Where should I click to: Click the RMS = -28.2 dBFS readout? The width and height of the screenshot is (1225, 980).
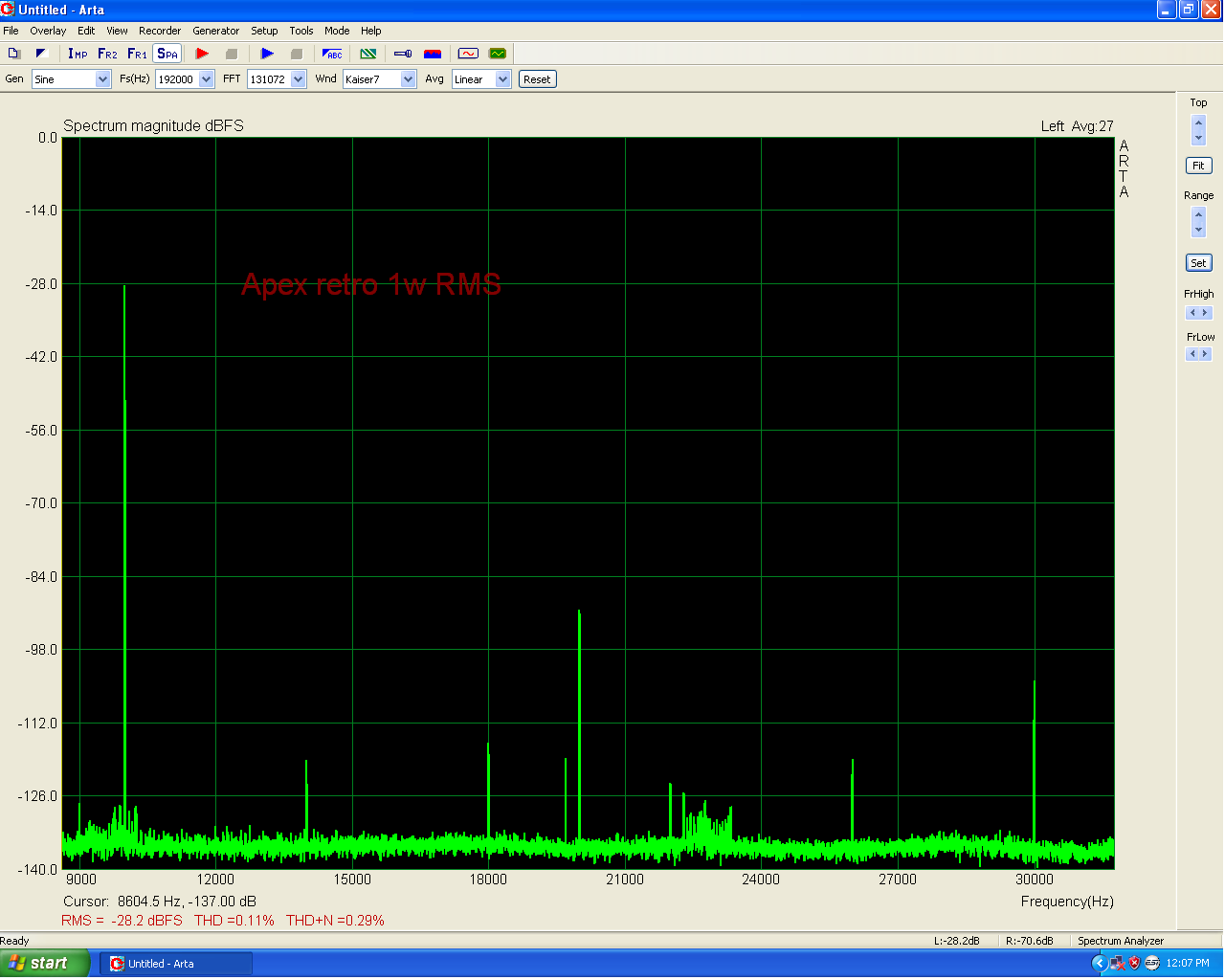[x=122, y=921]
